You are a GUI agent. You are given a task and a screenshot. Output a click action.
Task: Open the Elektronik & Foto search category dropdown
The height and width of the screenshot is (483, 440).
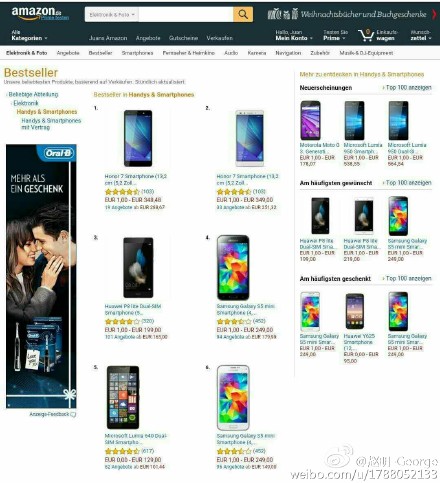(x=112, y=15)
